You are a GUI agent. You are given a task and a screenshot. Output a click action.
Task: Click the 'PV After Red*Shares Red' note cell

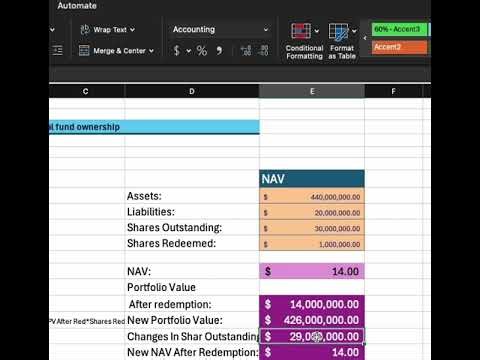87,321
